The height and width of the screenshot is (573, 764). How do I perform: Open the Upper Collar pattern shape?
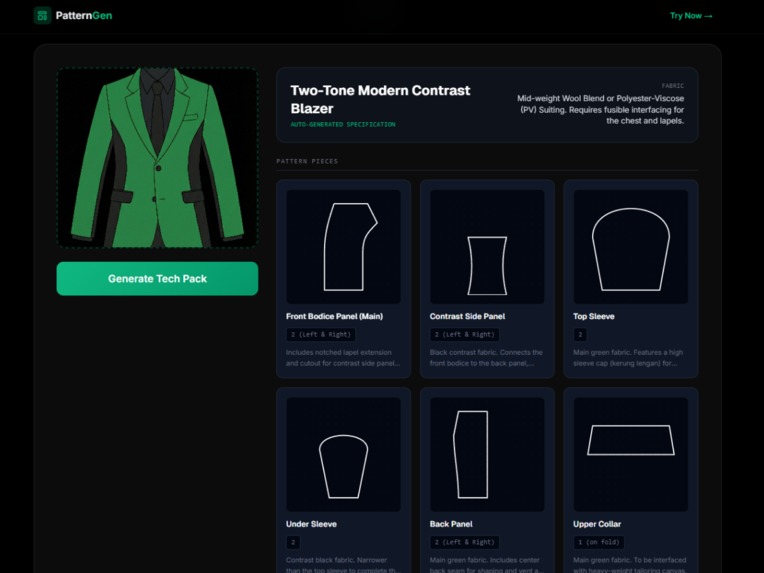click(x=631, y=454)
